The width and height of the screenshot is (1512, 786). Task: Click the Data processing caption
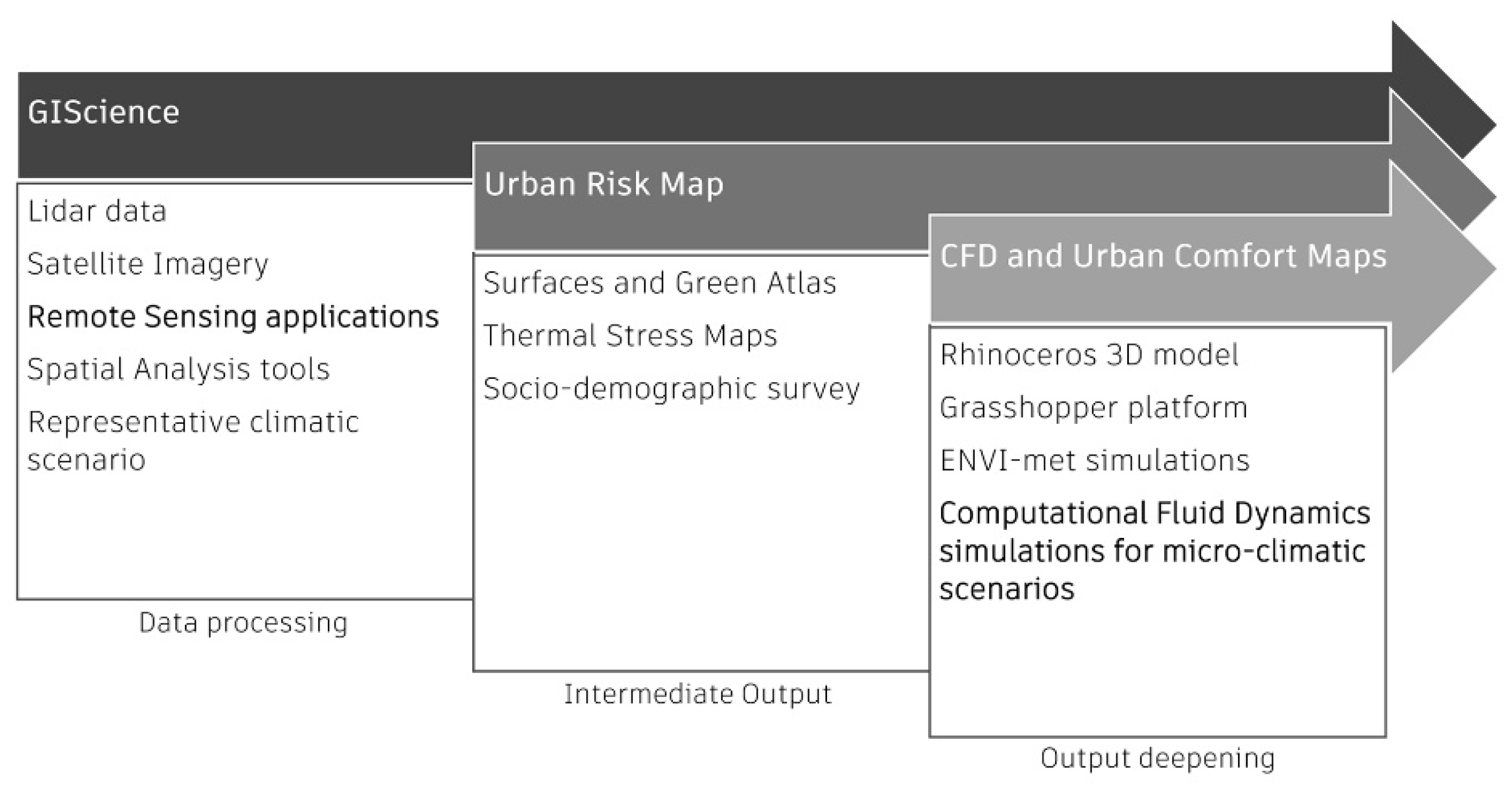(x=243, y=623)
